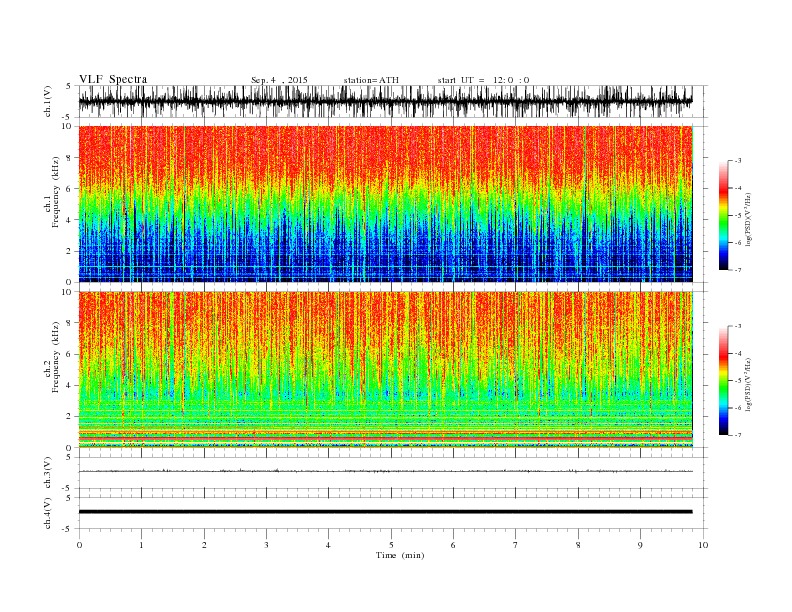Click the time axis tick label "1"
This screenshot has width=792, height=612.
141,545
